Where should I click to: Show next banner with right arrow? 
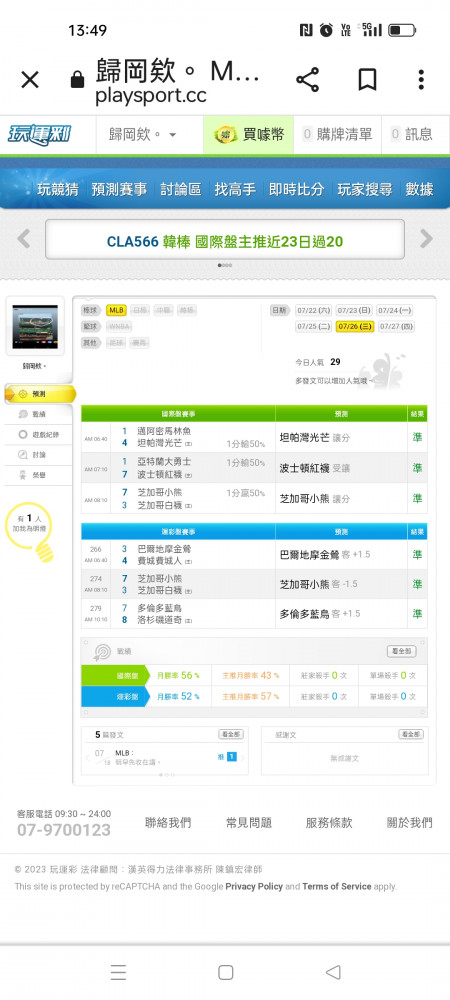pyautogui.click(x=426, y=239)
